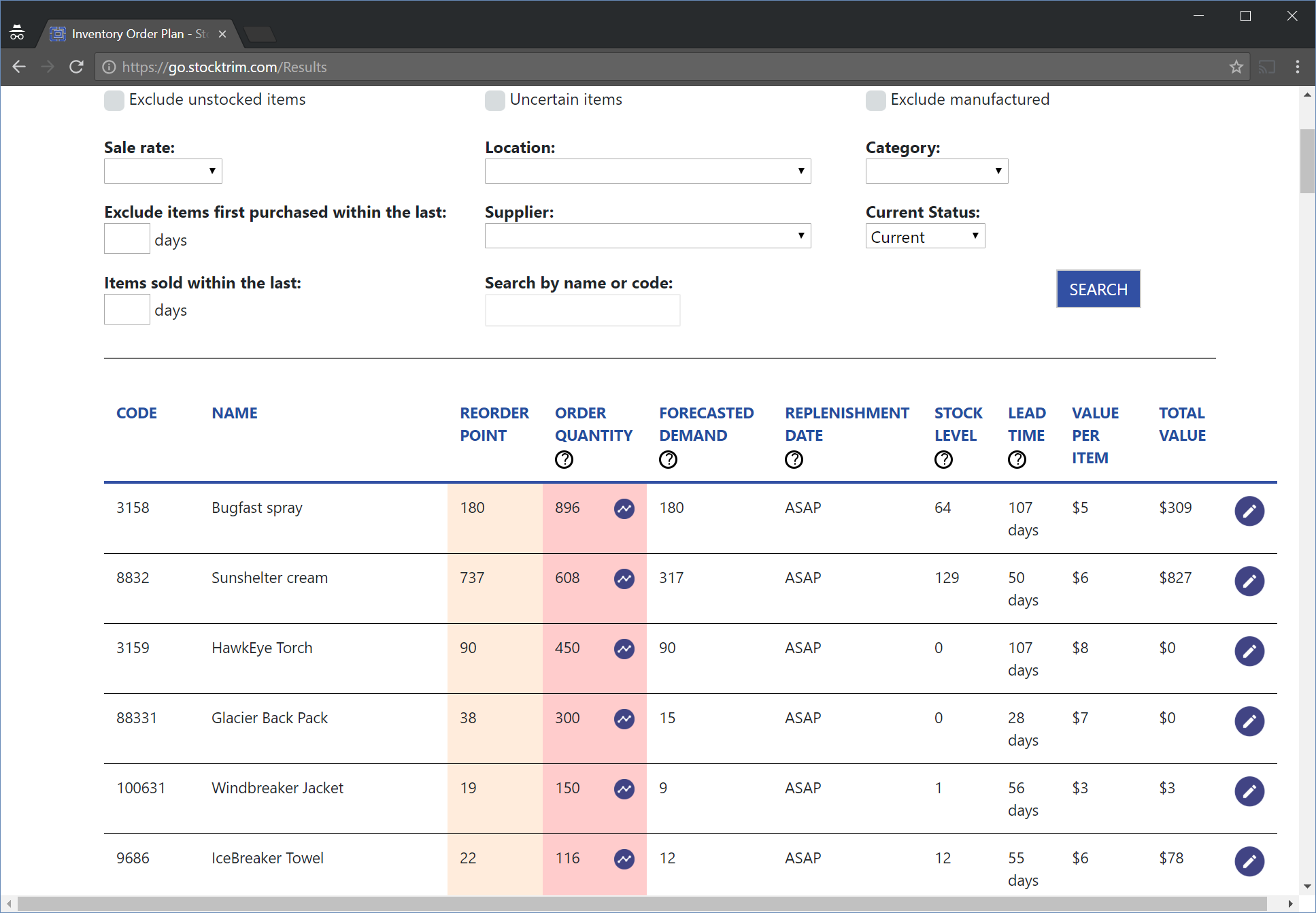Expand the Supplier dropdown
Viewport: 1316px width, 913px height.
tap(647, 236)
